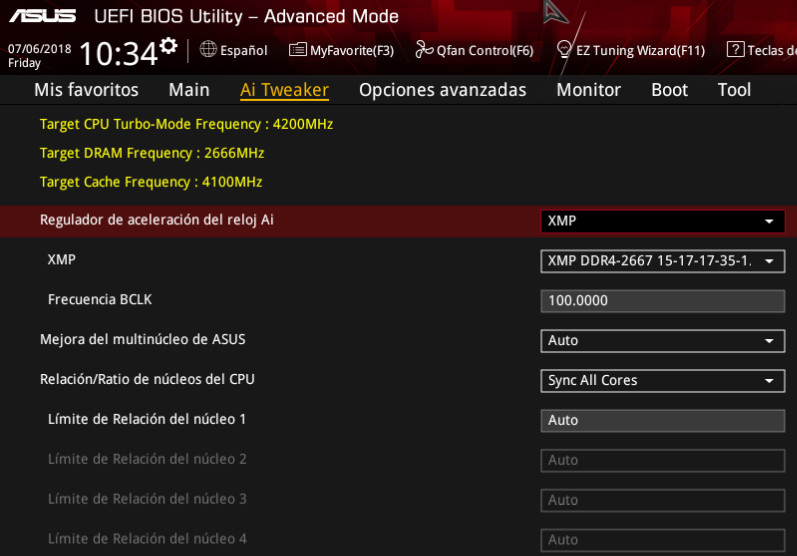Click the question mark hotkeys icon

point(735,50)
